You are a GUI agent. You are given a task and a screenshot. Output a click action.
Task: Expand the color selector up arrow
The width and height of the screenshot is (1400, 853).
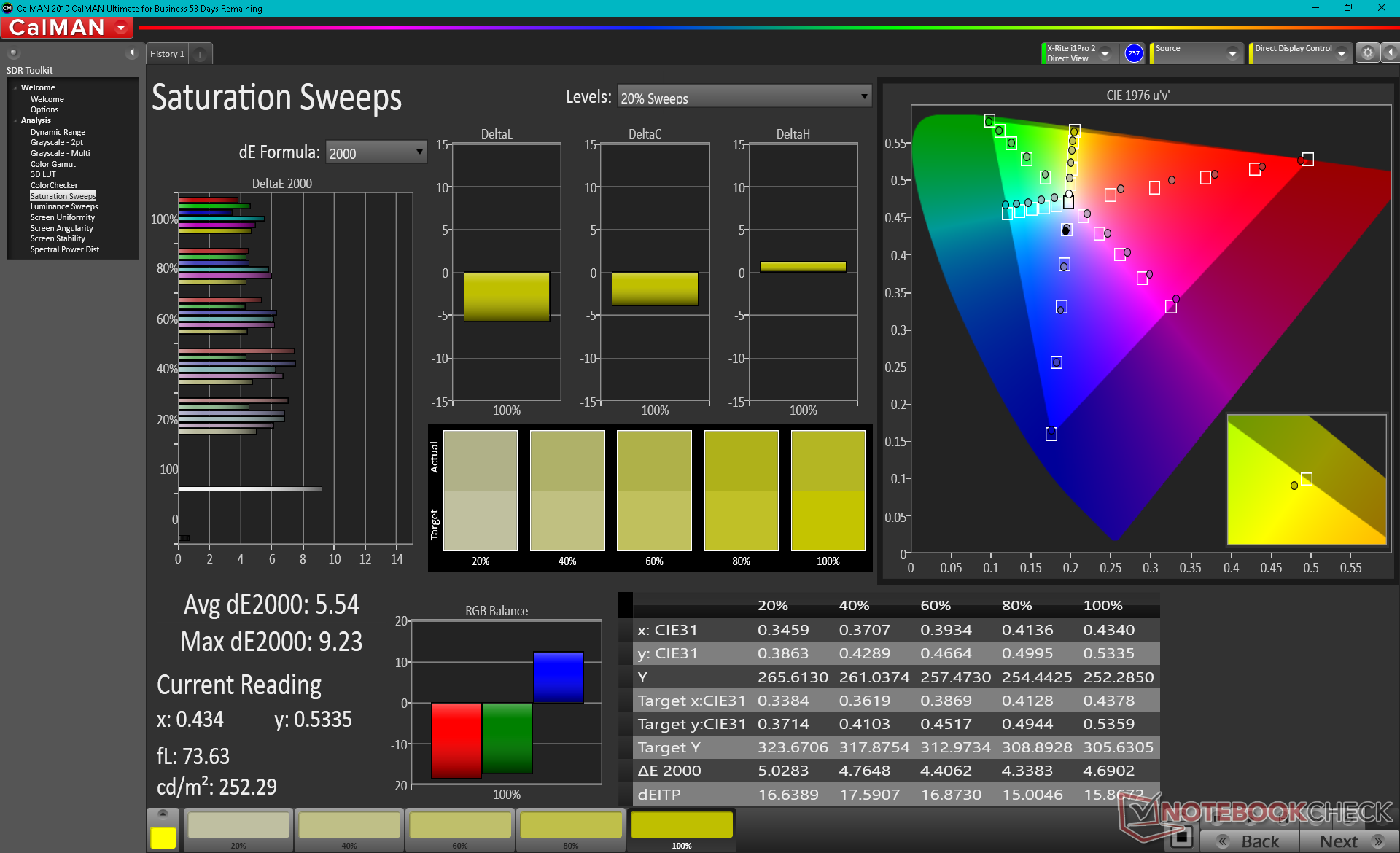[163, 814]
